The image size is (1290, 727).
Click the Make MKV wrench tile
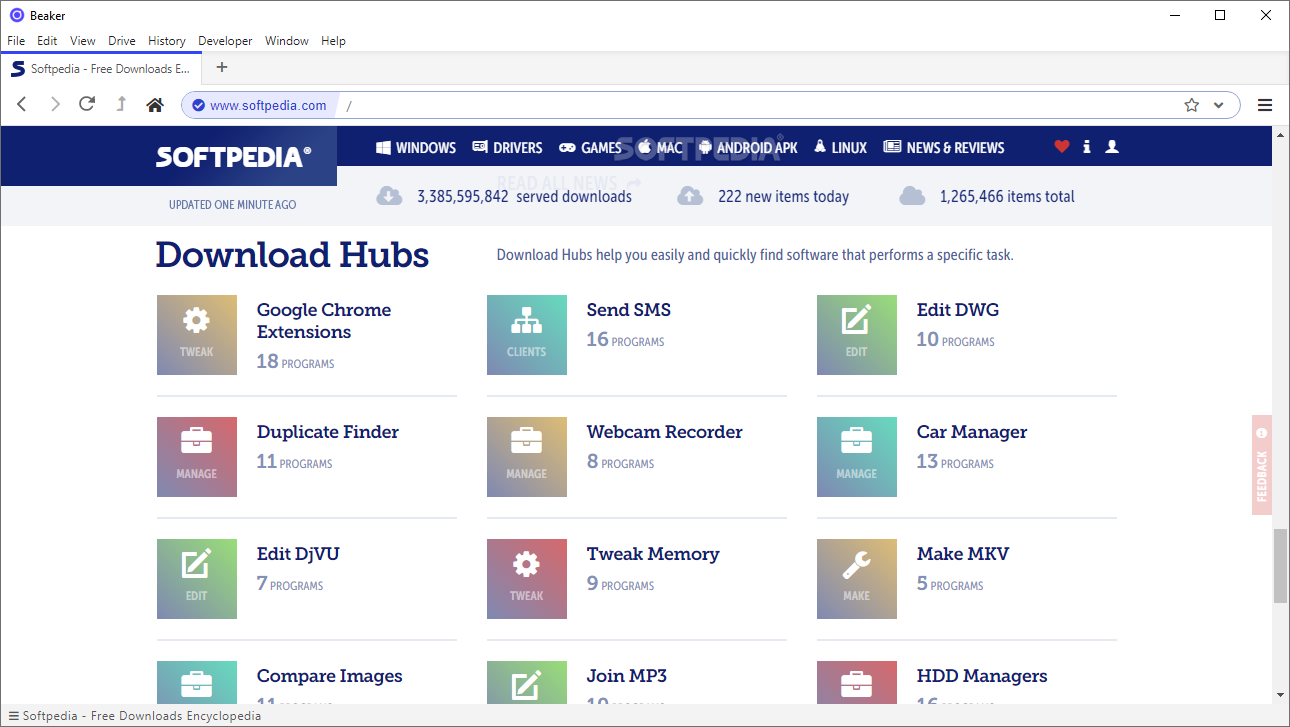[857, 579]
